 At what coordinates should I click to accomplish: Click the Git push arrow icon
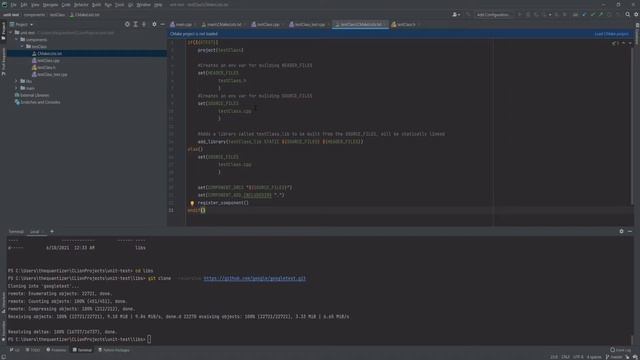pos(601,15)
